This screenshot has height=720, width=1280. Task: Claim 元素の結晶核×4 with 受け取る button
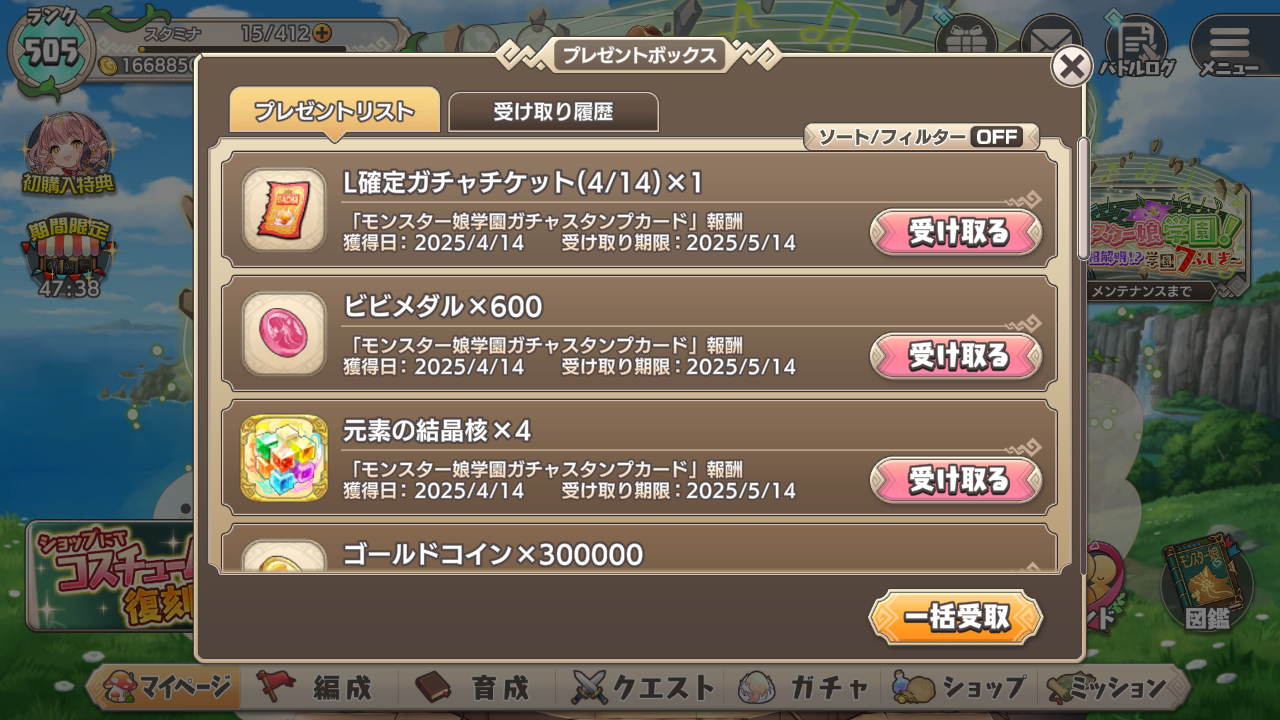[956, 480]
